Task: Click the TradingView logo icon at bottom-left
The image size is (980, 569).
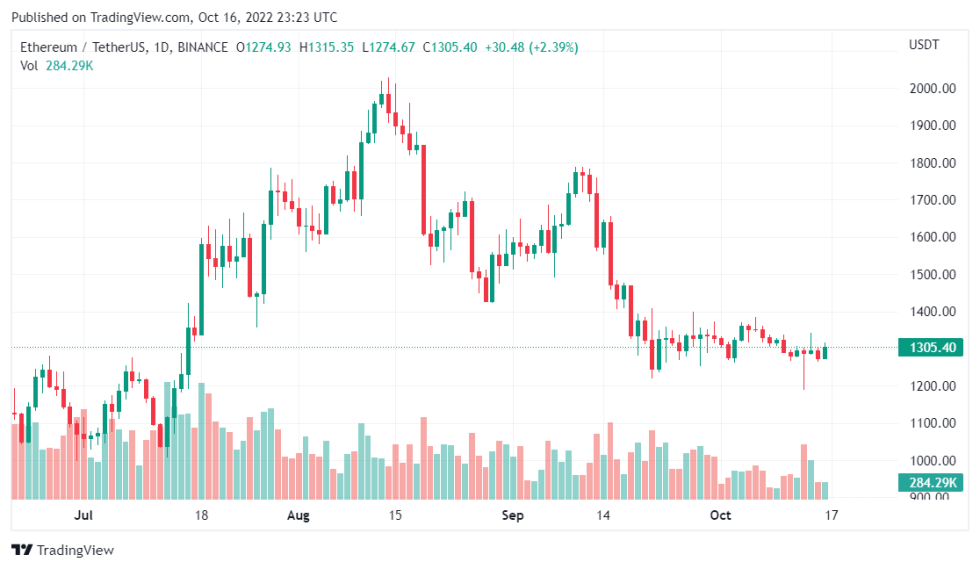Action: click(22, 550)
